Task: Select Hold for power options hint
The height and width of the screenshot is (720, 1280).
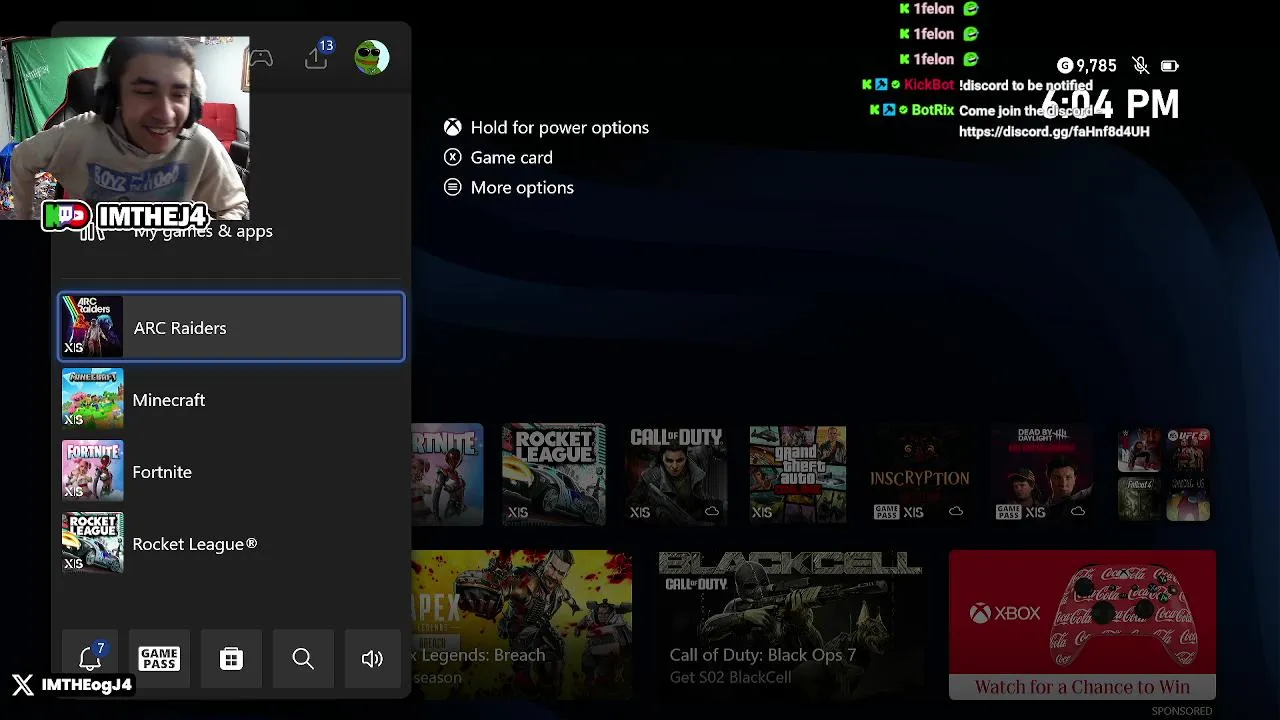Action: click(x=547, y=127)
